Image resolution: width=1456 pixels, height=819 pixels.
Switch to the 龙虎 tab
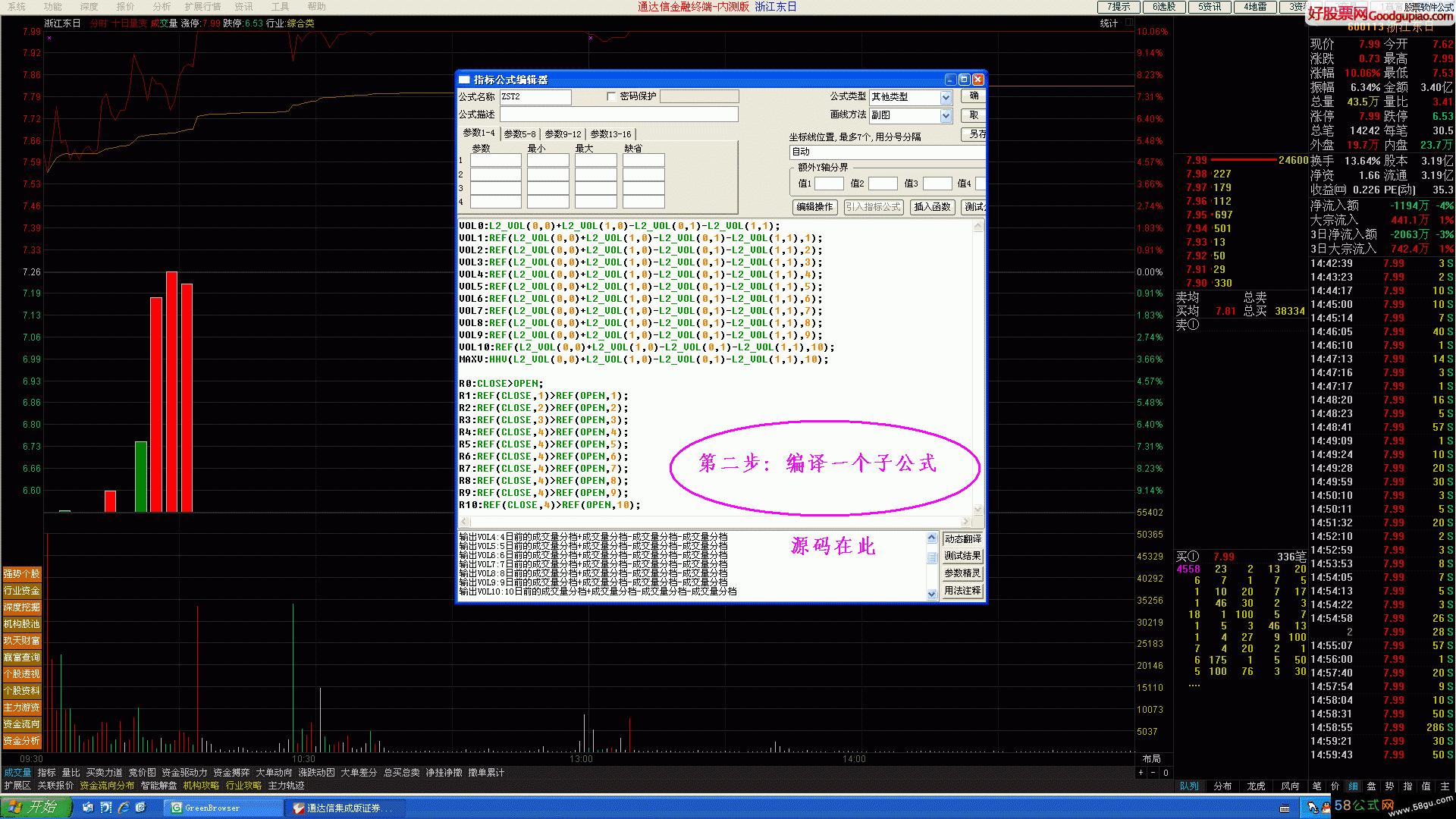pos(1257,786)
